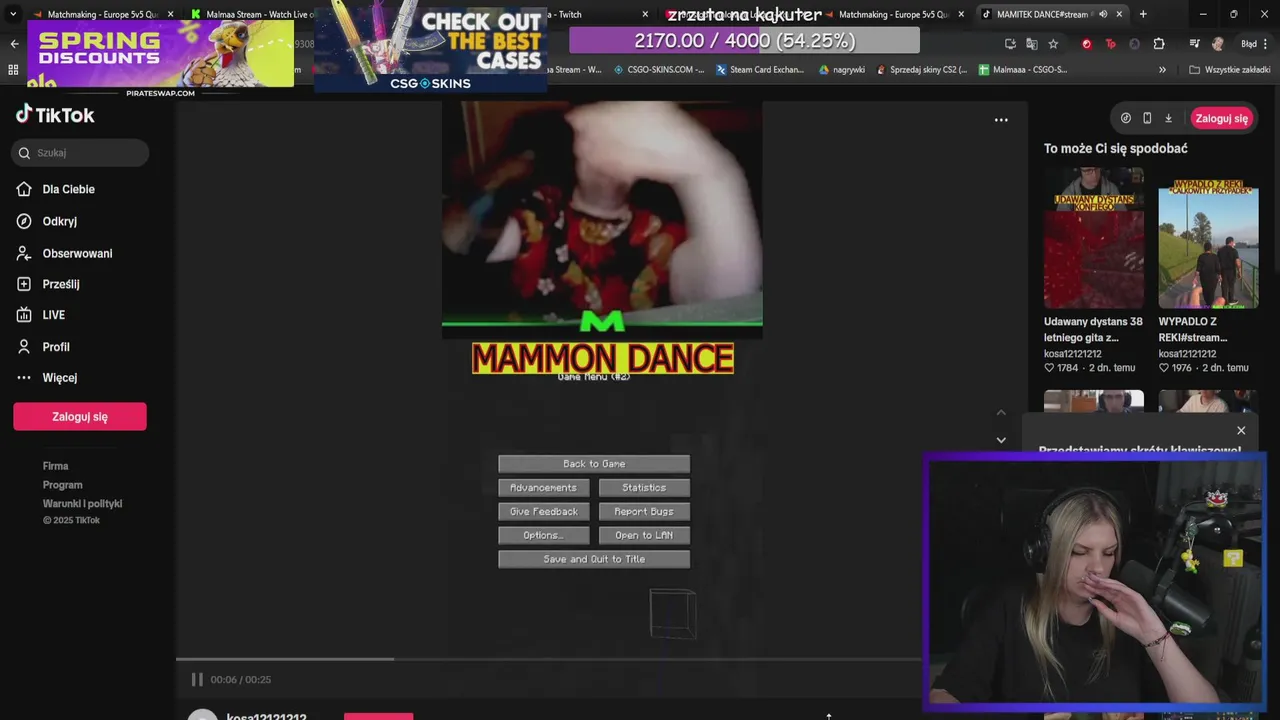The height and width of the screenshot is (720, 1280).
Task: Open the tab search dropdown
Action: pyautogui.click(x=13, y=14)
